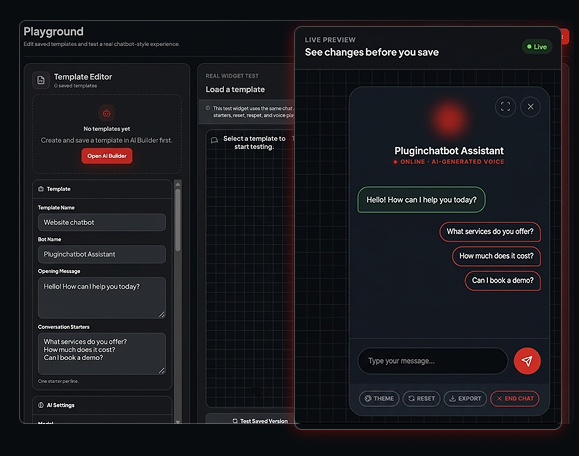Click the 'See changes before you save' heading
579x456 pixels.
372,52
